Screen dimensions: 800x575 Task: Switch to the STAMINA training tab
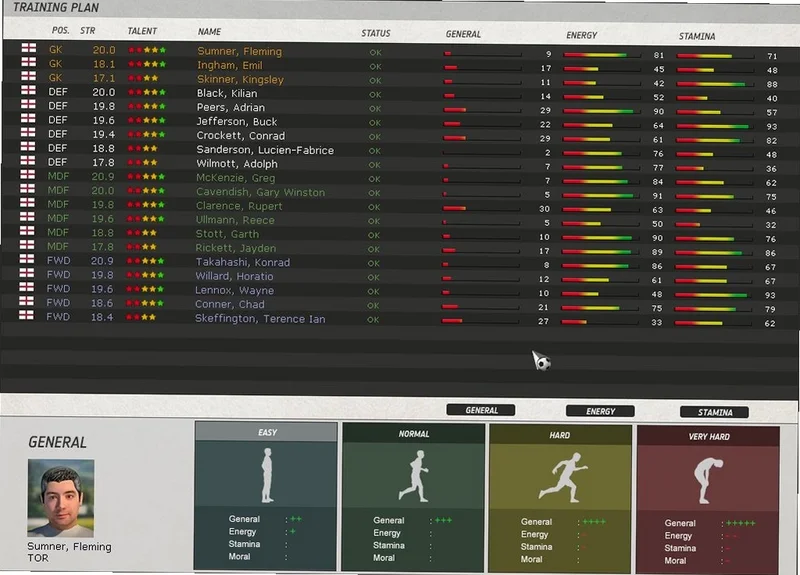tap(714, 412)
